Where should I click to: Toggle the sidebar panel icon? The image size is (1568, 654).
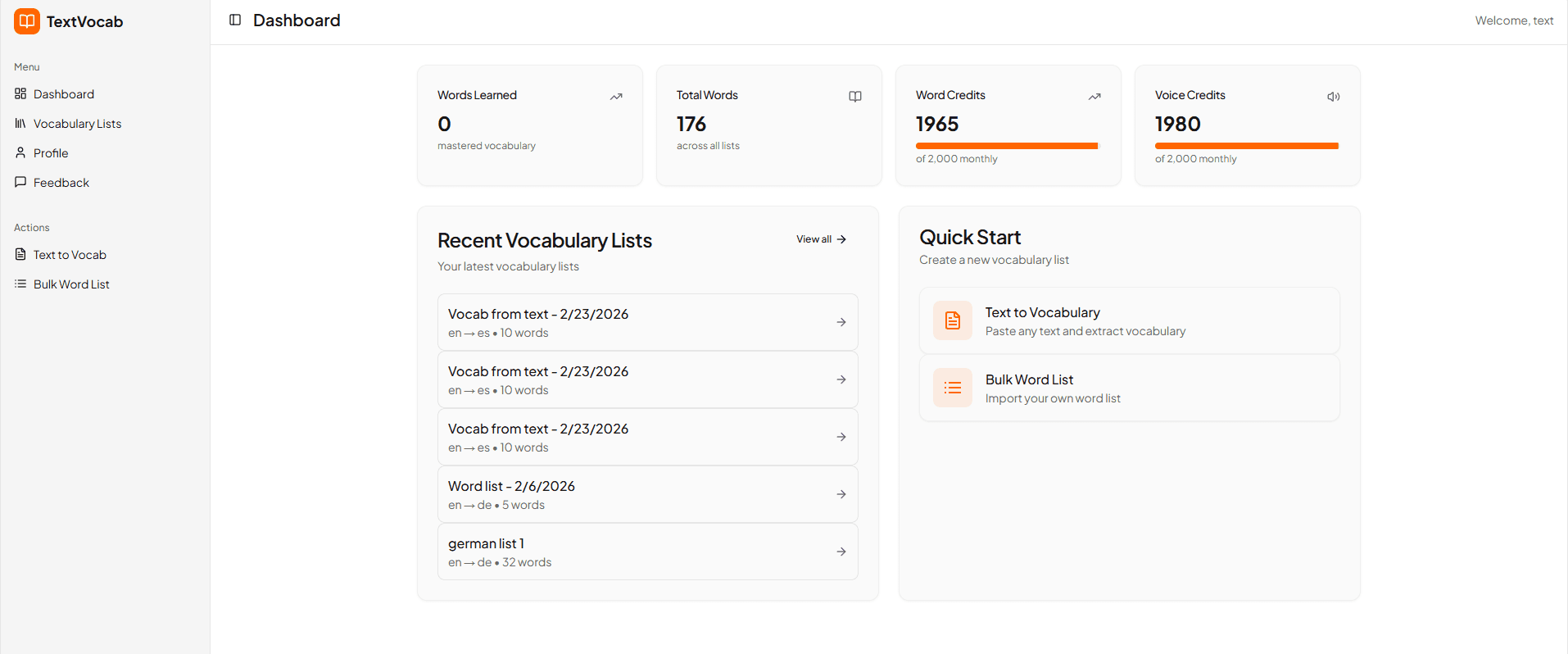235,20
